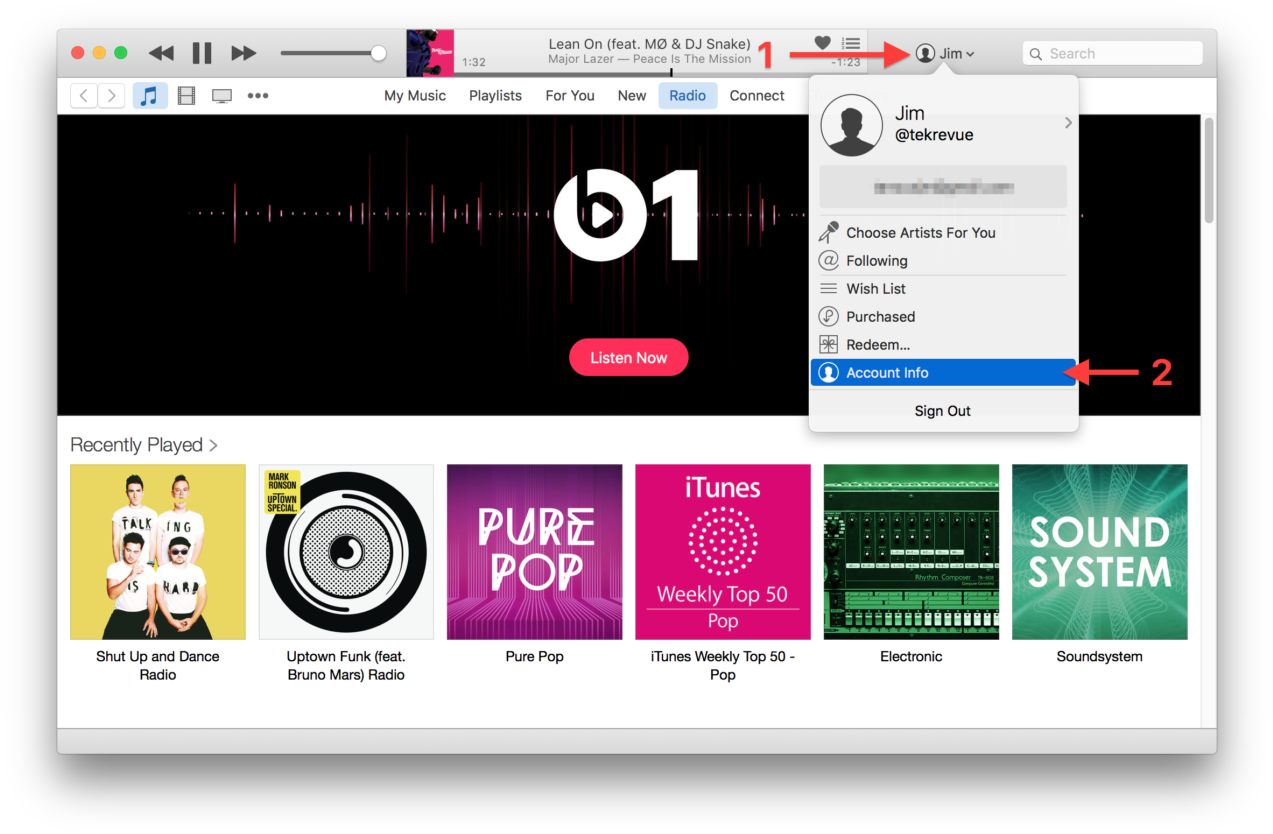Seek in the playback progress bar
Viewport: 1273px width, 834px height.
[661, 73]
